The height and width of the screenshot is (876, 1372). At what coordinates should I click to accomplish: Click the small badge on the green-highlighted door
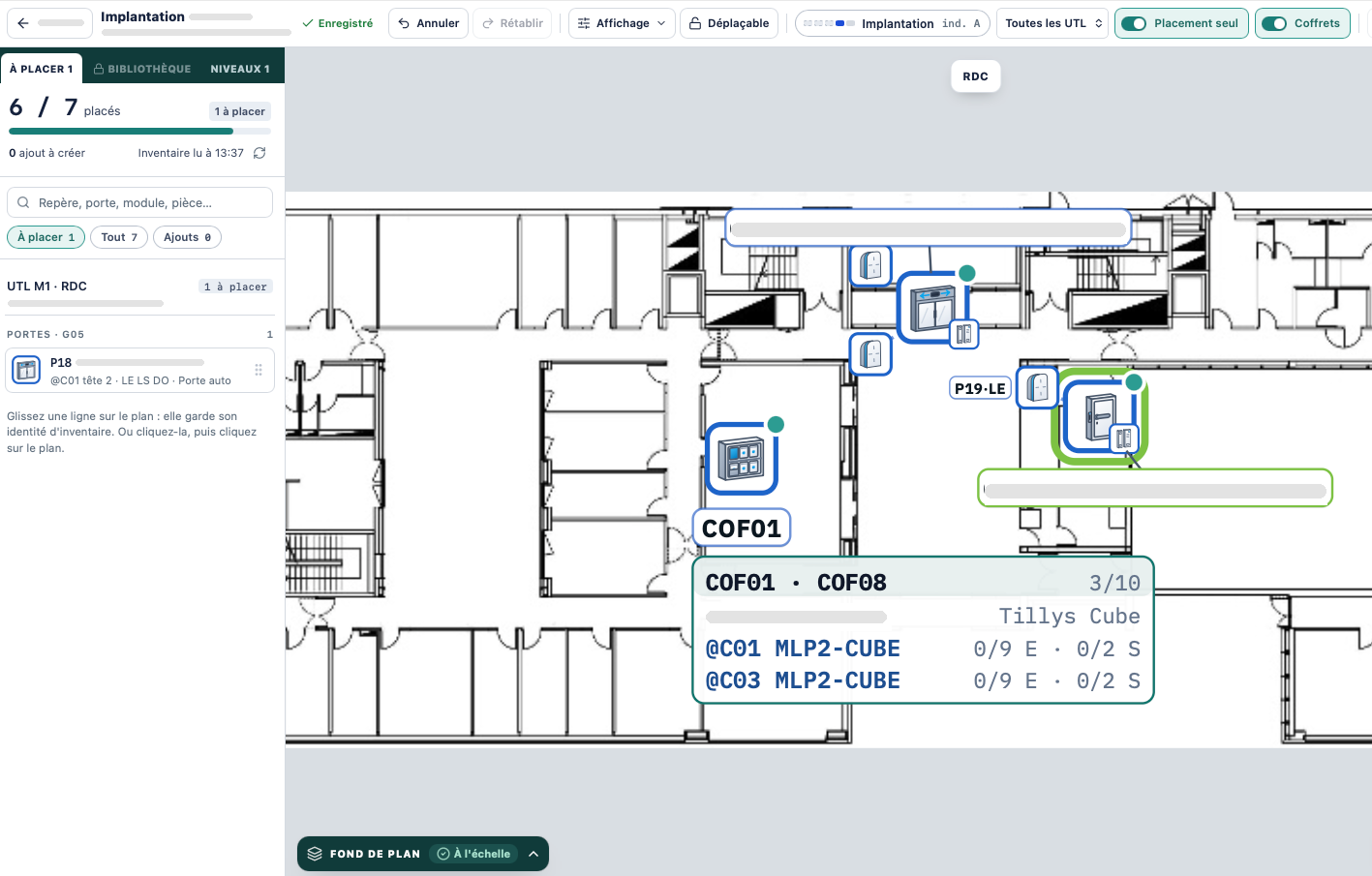tap(1123, 438)
